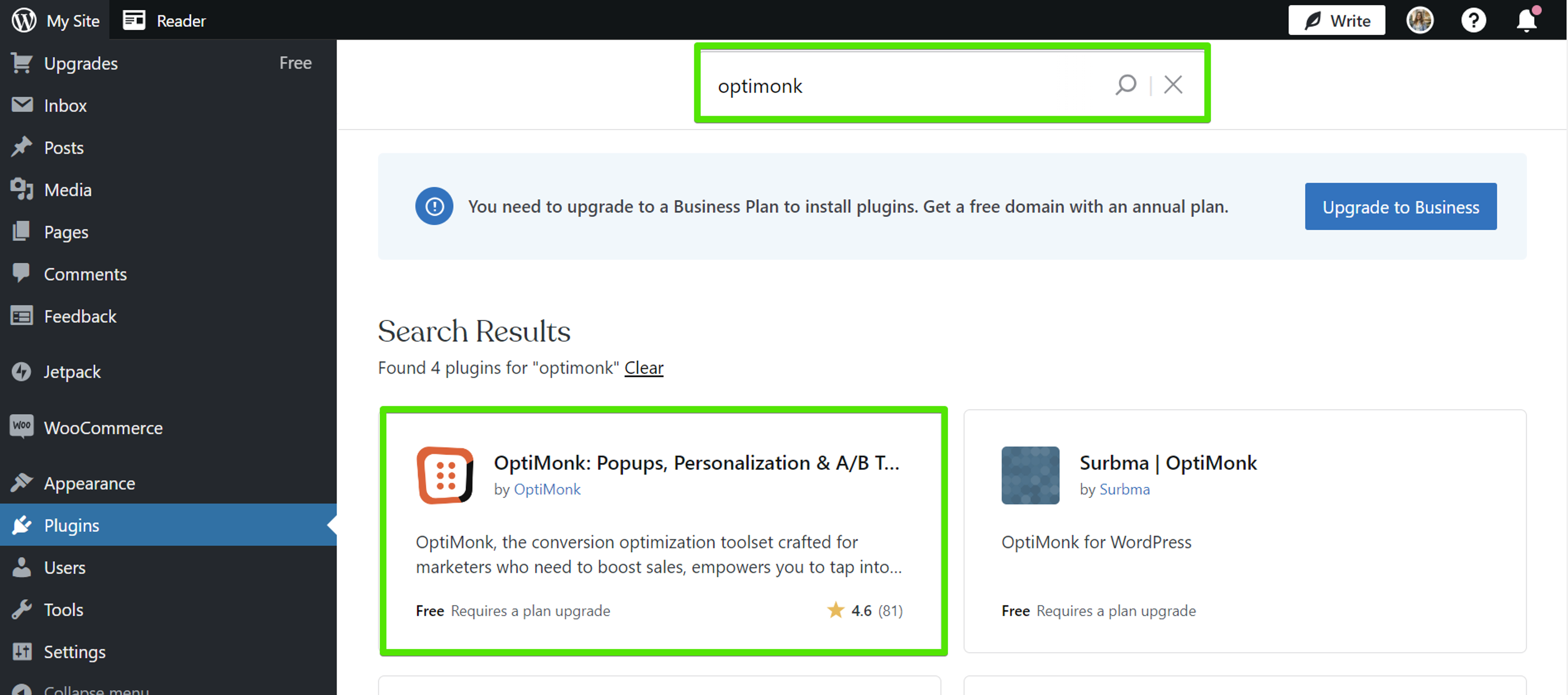The height and width of the screenshot is (695, 1568).
Task: Click the WooCommerce Woo icon
Action: pos(22,426)
